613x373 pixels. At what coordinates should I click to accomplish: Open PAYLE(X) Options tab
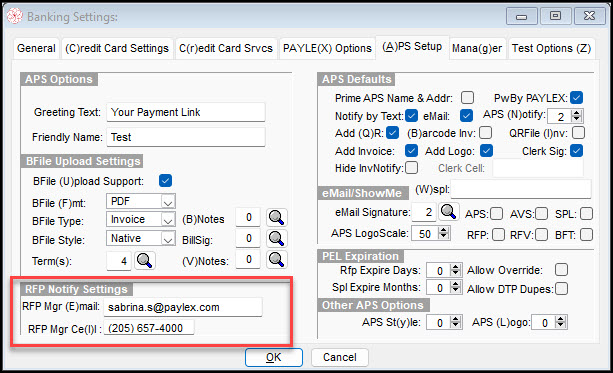pos(327,48)
